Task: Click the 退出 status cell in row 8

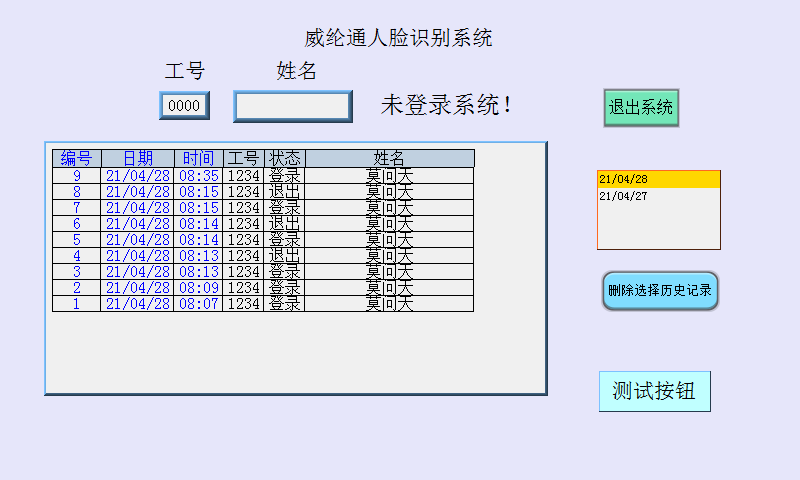Action: tap(285, 192)
